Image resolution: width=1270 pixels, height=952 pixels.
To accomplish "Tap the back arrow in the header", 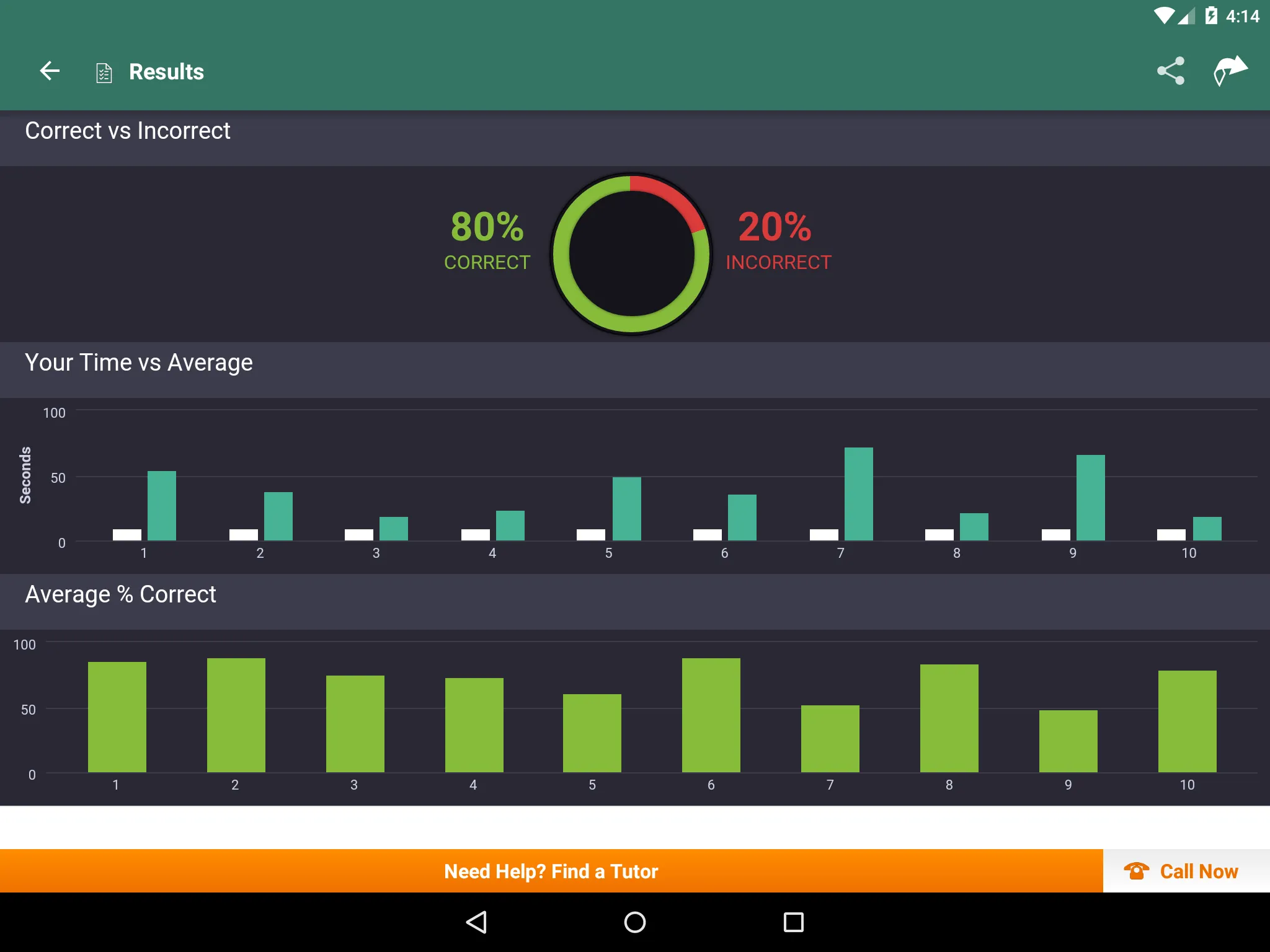I will click(x=50, y=71).
